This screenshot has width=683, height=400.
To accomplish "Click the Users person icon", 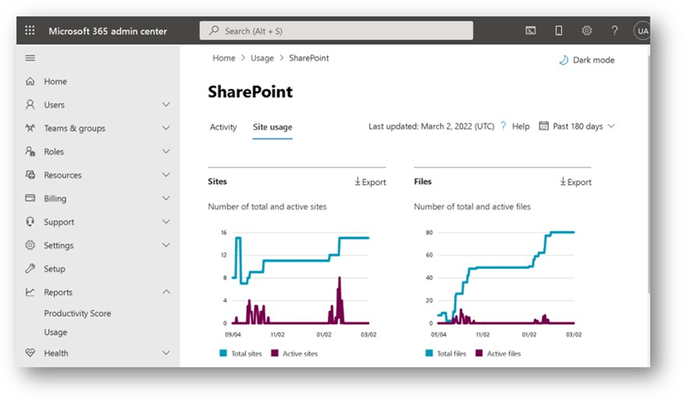I will point(30,105).
